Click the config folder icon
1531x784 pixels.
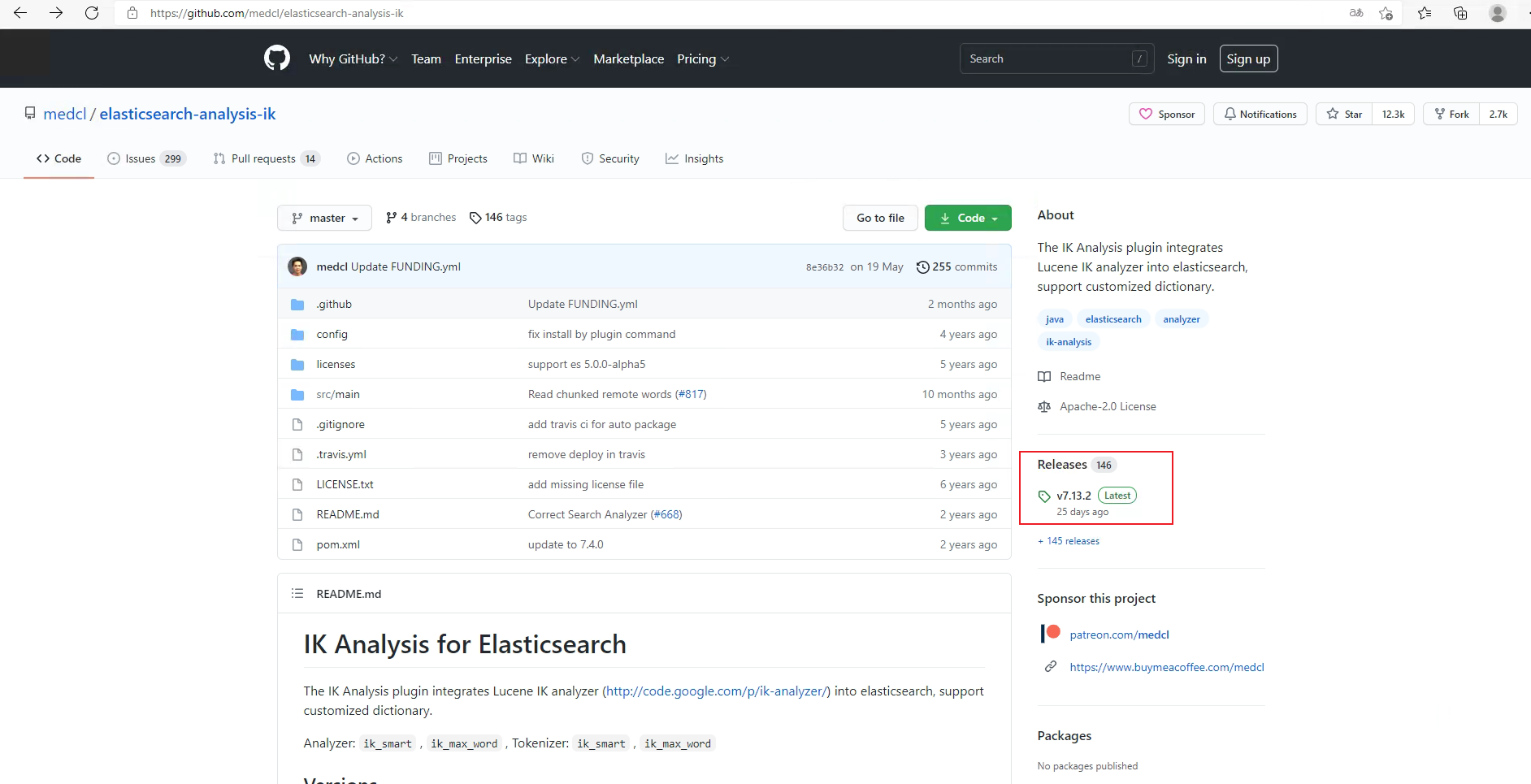coord(297,335)
